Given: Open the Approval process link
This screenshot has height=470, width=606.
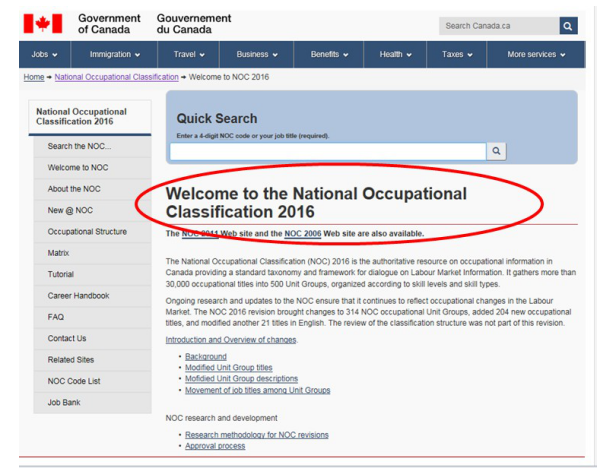Looking at the screenshot, I should pos(215,446).
